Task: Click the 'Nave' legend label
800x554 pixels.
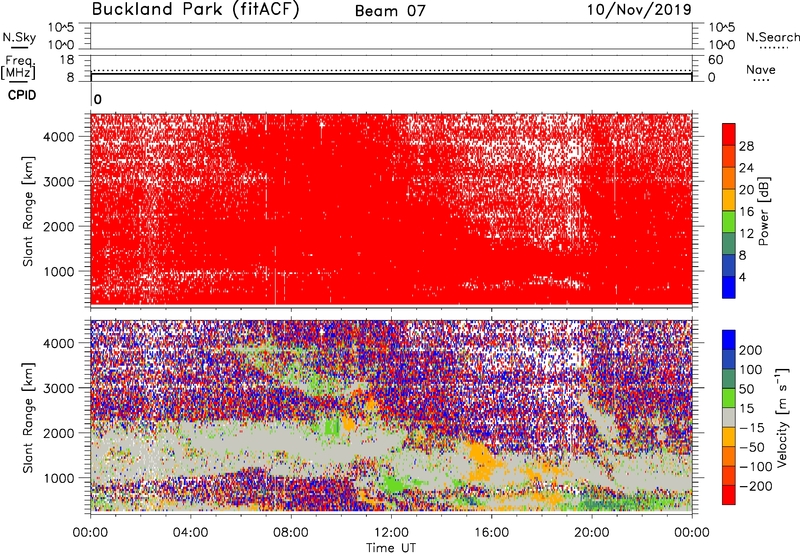Action: pos(761,69)
